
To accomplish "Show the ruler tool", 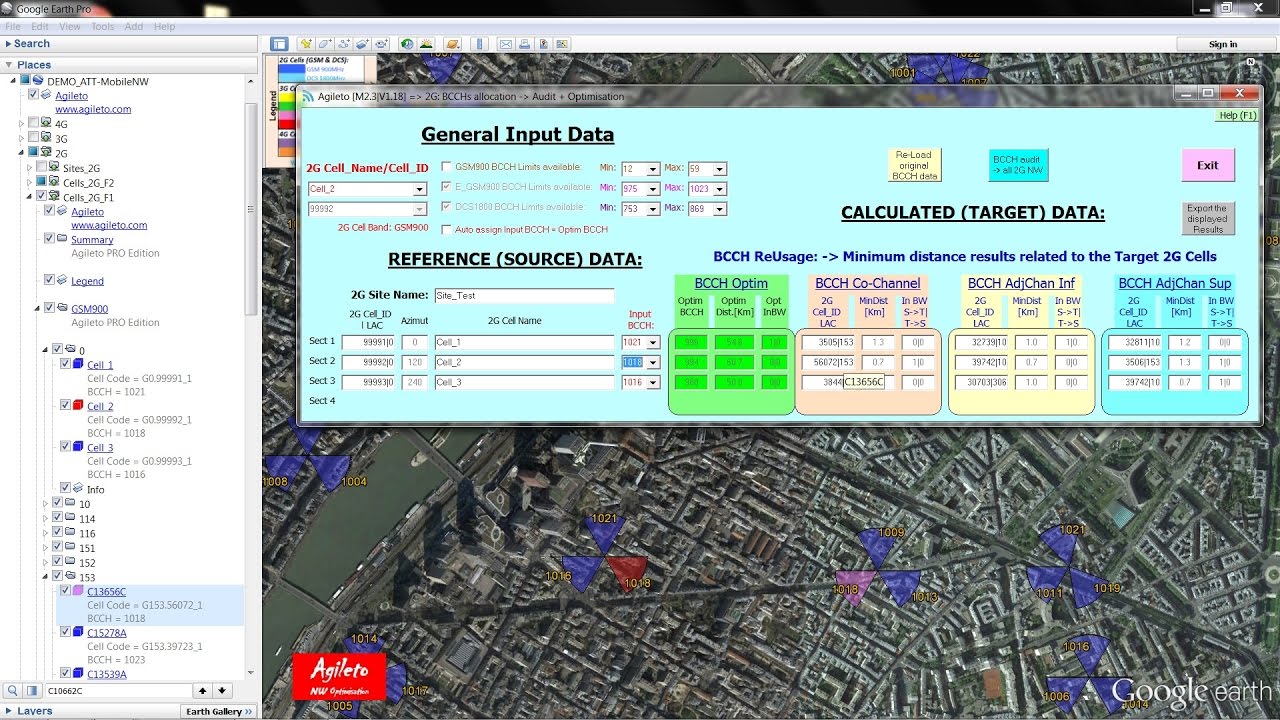I will click(x=480, y=44).
